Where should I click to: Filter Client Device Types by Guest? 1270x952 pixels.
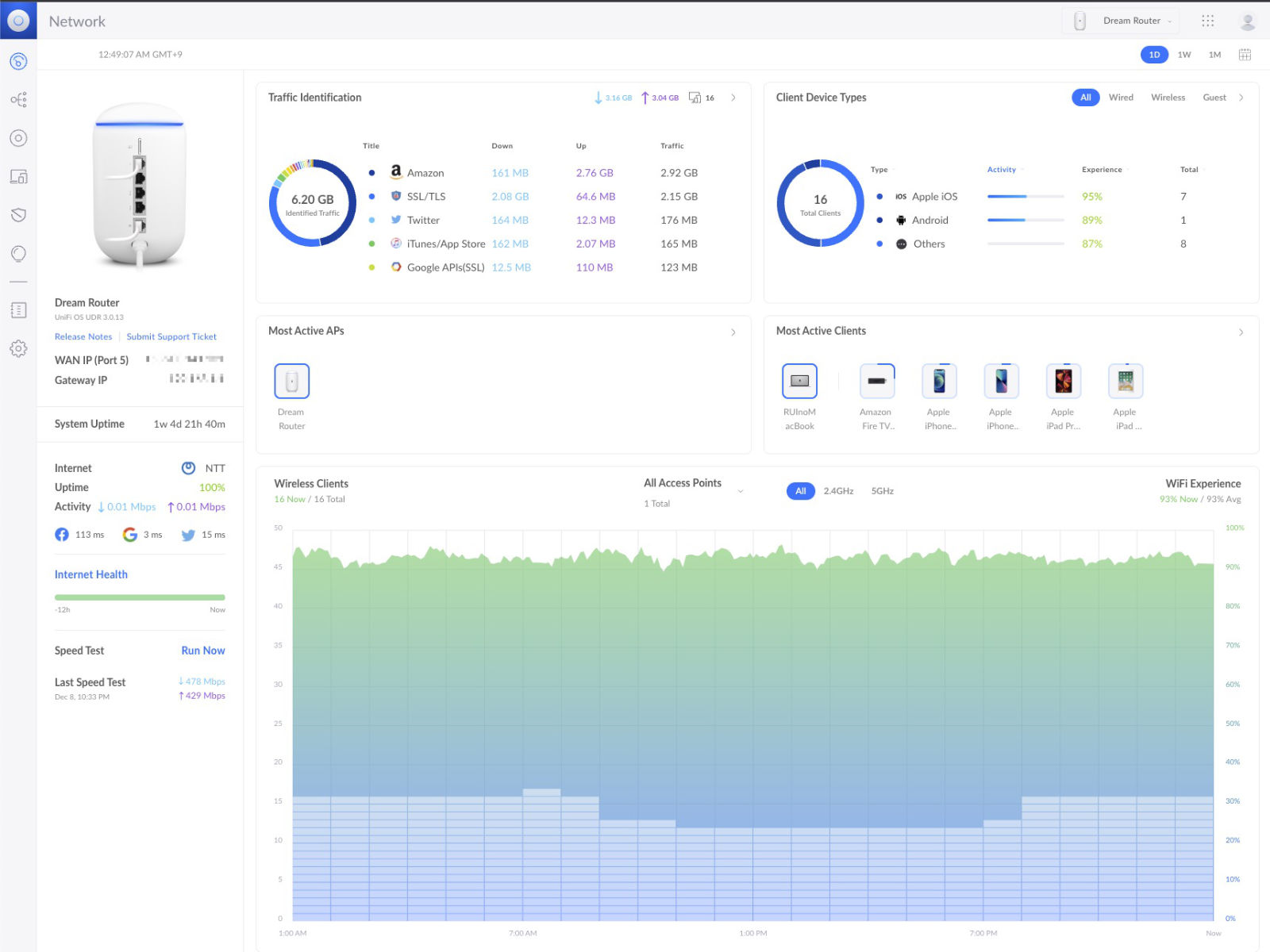(1214, 98)
